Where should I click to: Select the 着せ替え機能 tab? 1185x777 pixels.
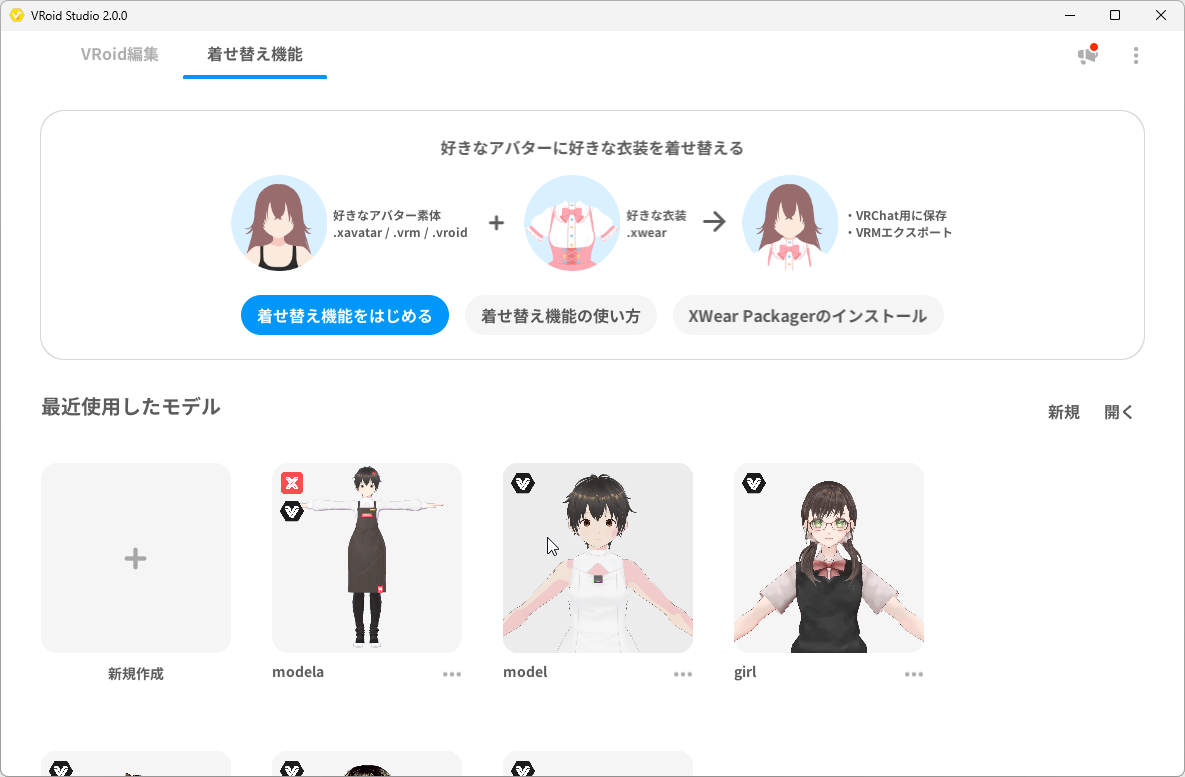coord(254,54)
